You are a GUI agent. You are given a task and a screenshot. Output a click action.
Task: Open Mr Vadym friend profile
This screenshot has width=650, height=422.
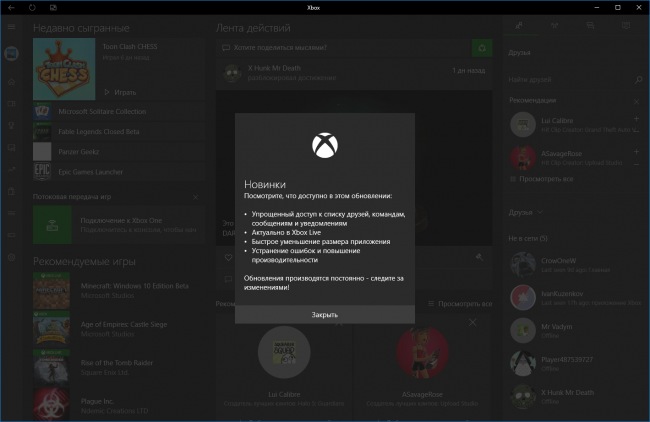[x=575, y=330]
